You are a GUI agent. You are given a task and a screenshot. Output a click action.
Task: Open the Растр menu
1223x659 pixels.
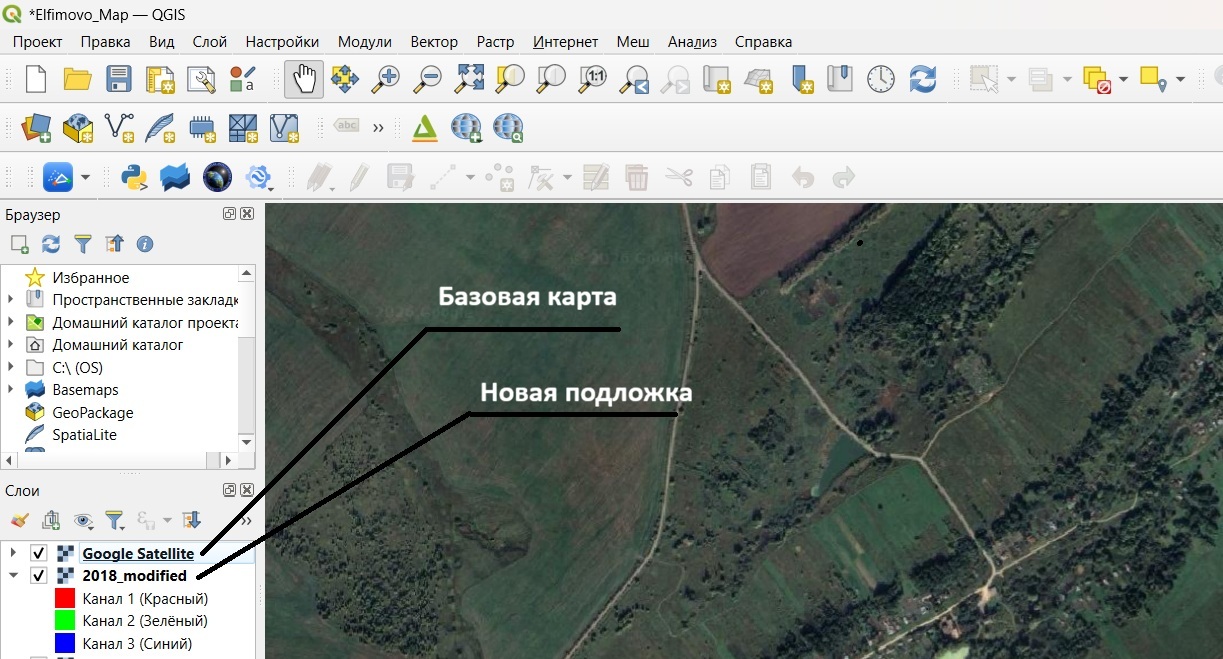click(496, 41)
